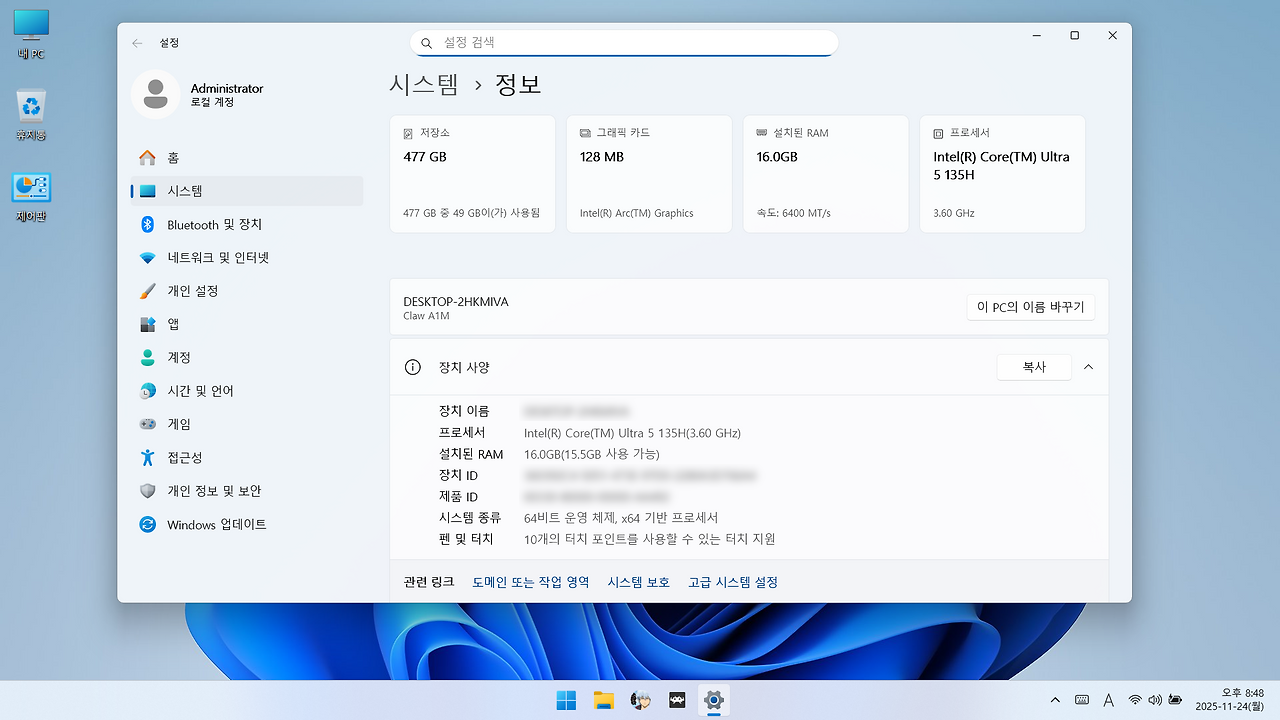Click the volume speaker tray icon
1280x720 pixels.
(1155, 700)
